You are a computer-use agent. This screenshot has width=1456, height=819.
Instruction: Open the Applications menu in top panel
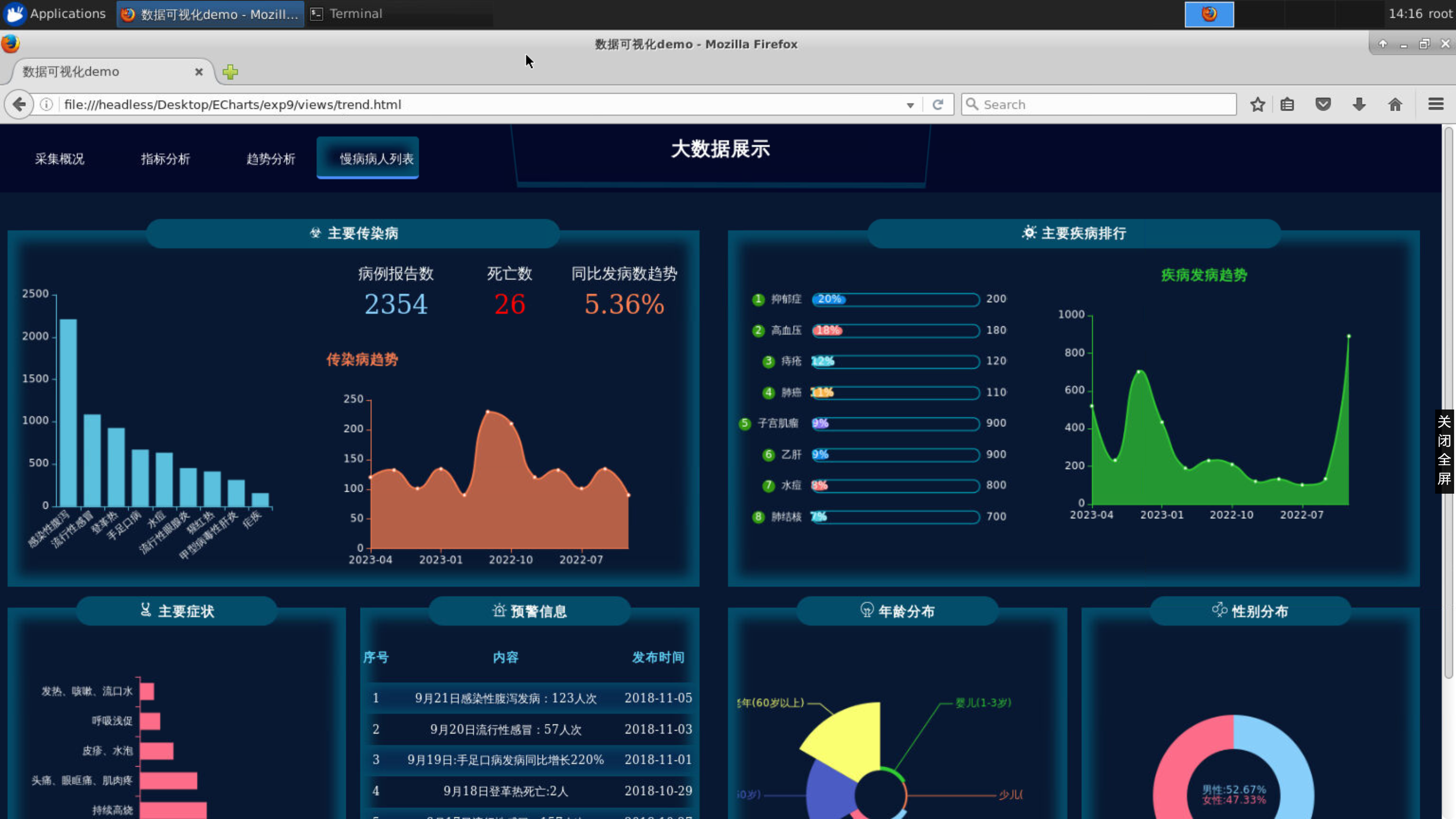point(55,14)
